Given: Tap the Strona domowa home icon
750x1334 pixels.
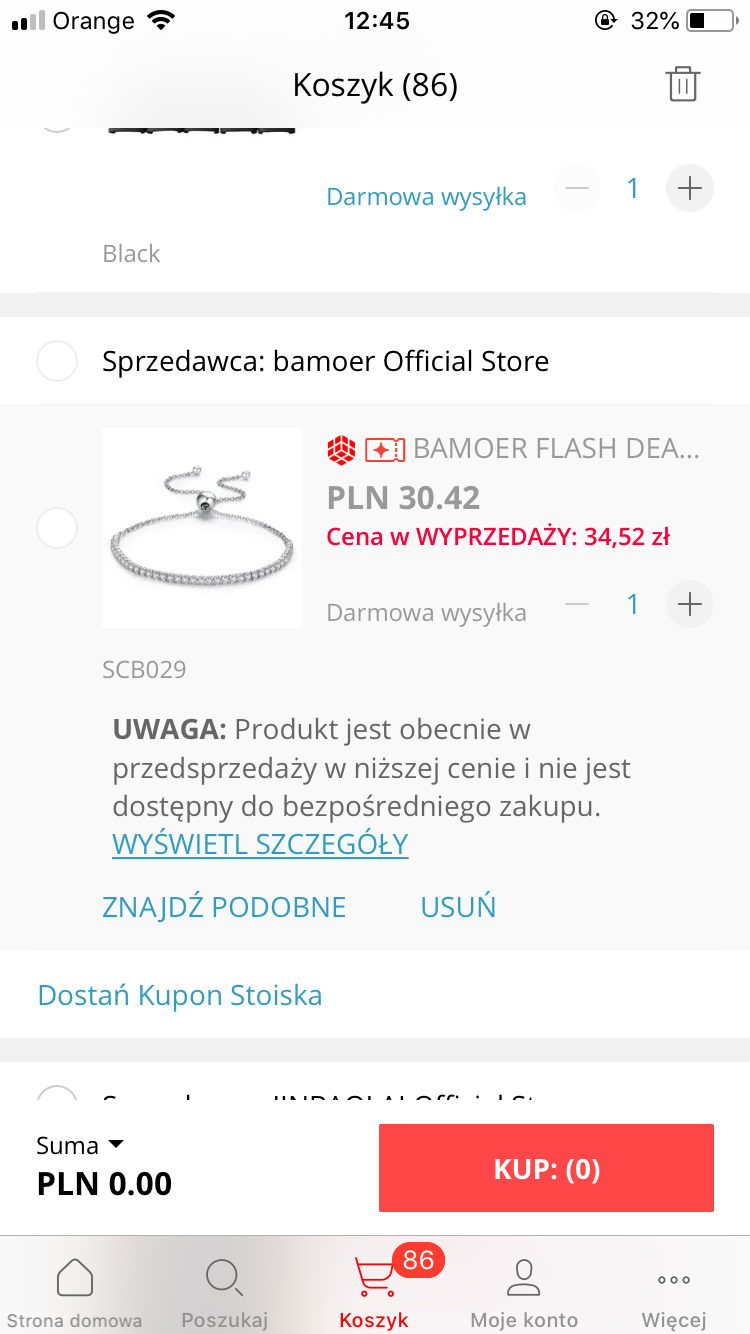Looking at the screenshot, I should 75,1277.
